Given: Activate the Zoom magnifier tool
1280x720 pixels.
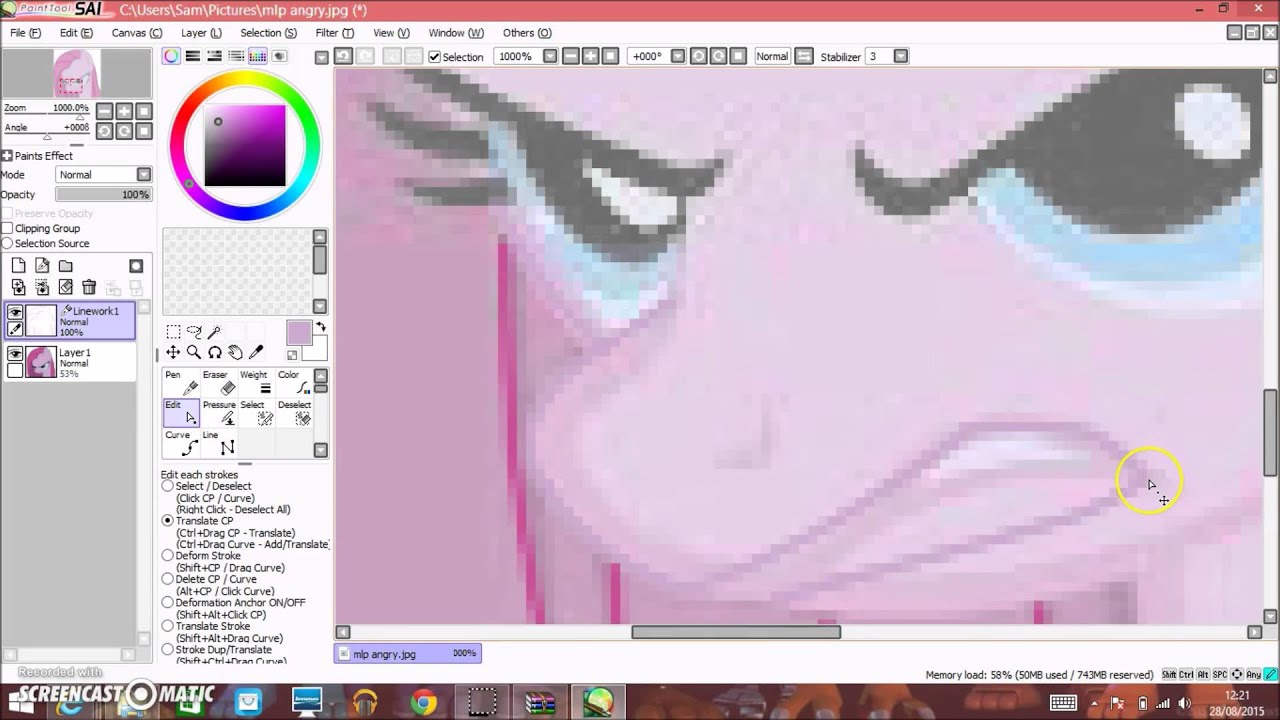Looking at the screenshot, I should pos(194,352).
